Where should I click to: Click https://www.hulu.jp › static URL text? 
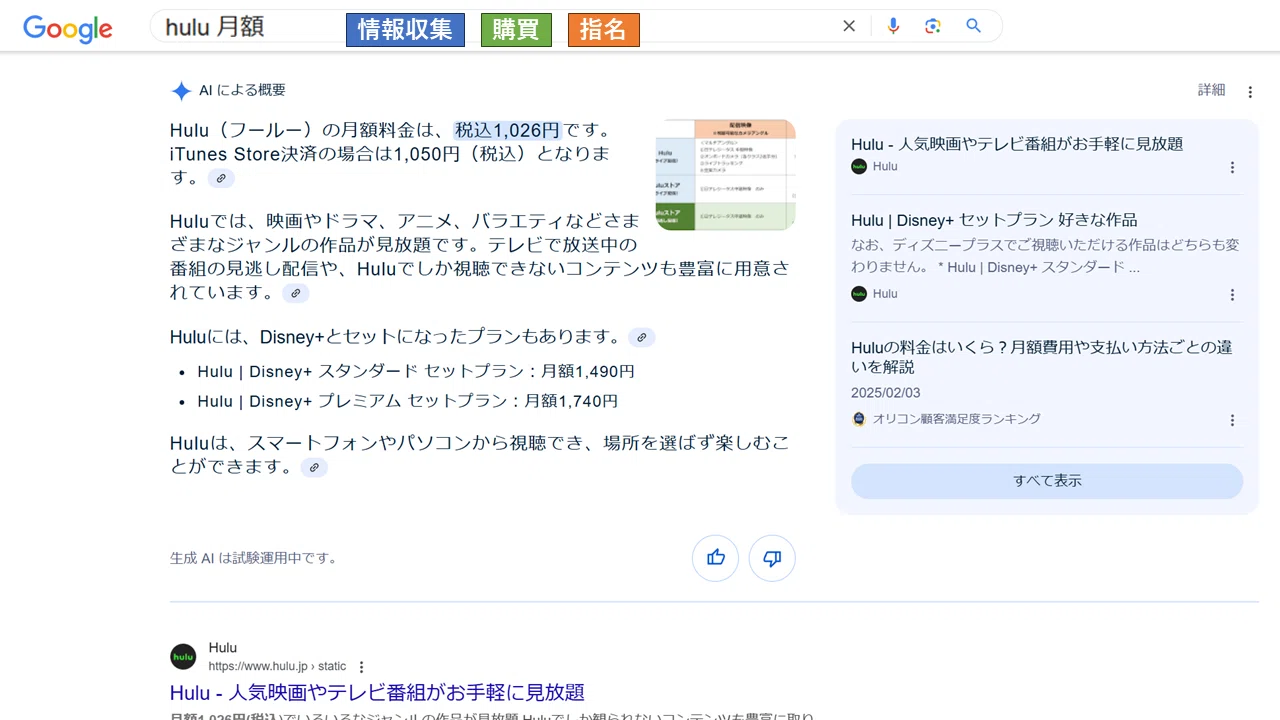pyautogui.click(x=277, y=667)
